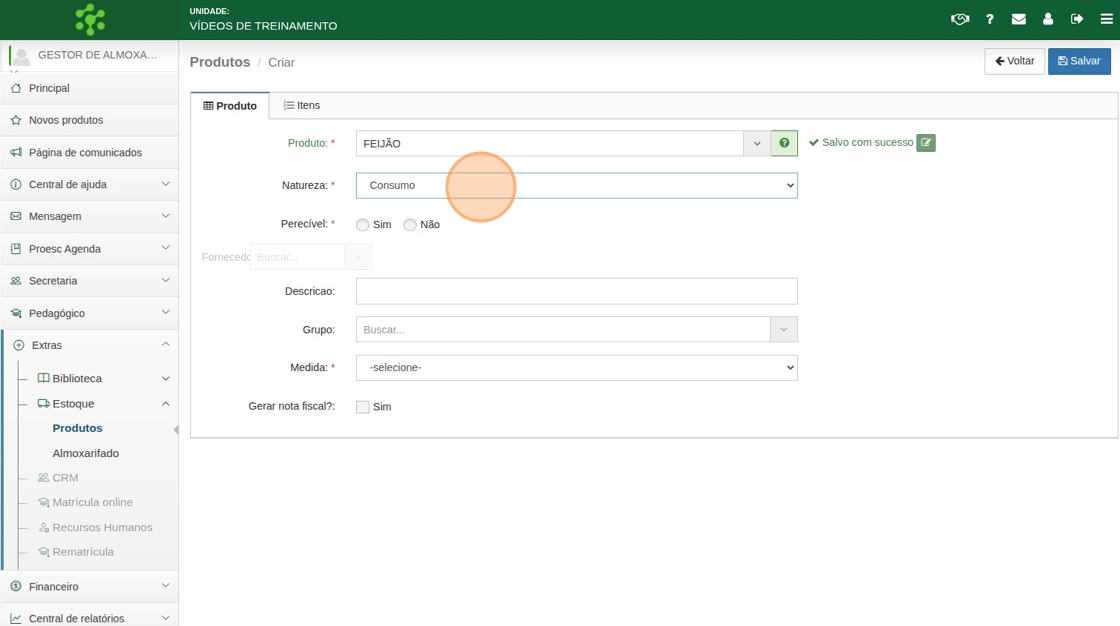
Task: Expand the Grupo search dropdown arrow
Action: click(x=783, y=329)
